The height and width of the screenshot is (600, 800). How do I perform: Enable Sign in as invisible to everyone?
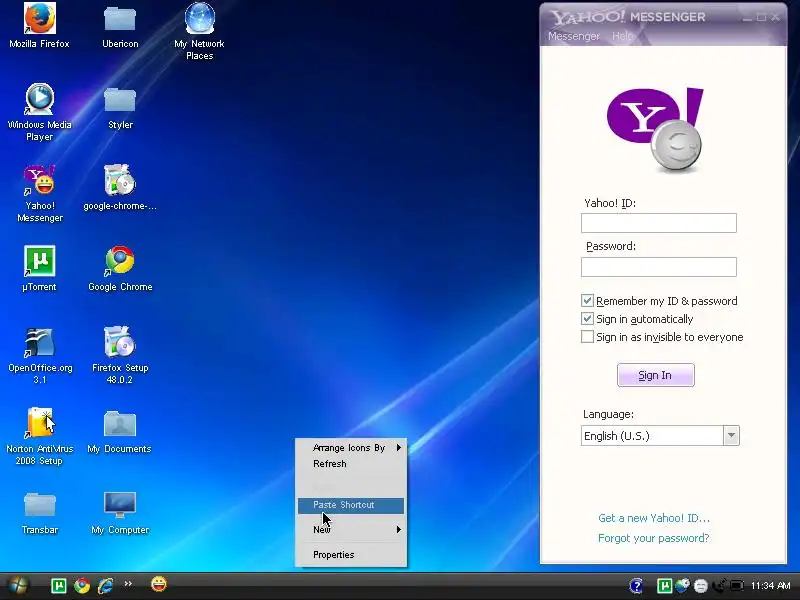pyautogui.click(x=587, y=337)
